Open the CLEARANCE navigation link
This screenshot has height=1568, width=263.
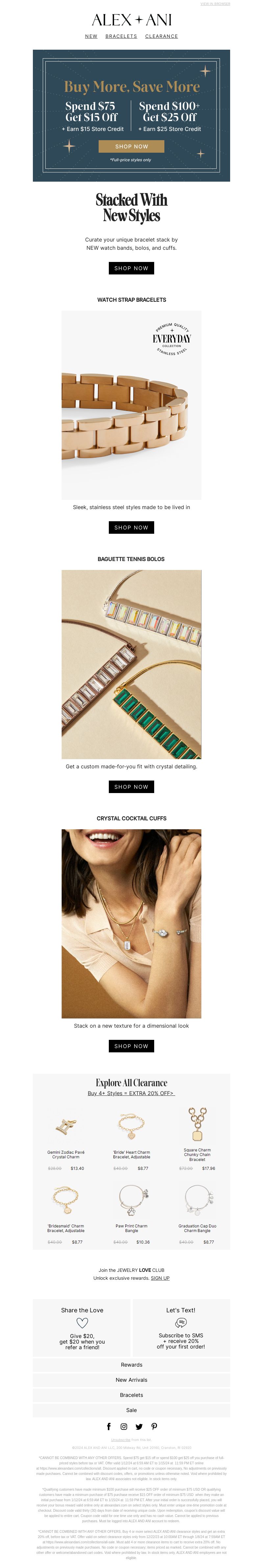[x=161, y=37]
